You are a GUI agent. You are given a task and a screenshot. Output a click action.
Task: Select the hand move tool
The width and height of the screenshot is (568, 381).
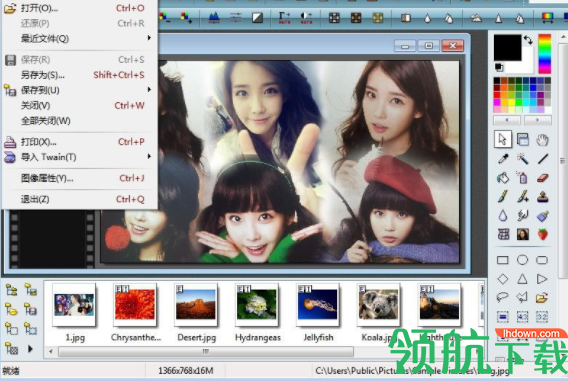pyautogui.click(x=542, y=140)
